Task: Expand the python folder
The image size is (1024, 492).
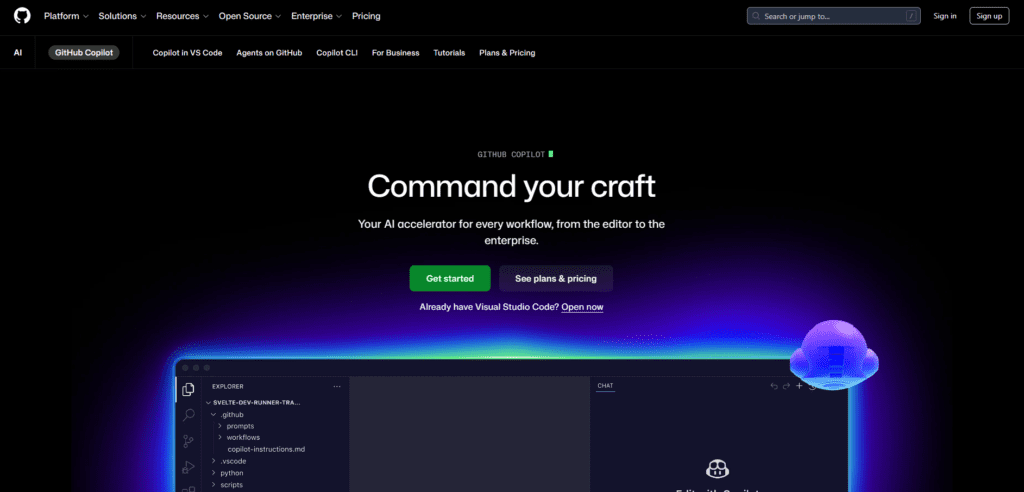Action: pos(227,472)
